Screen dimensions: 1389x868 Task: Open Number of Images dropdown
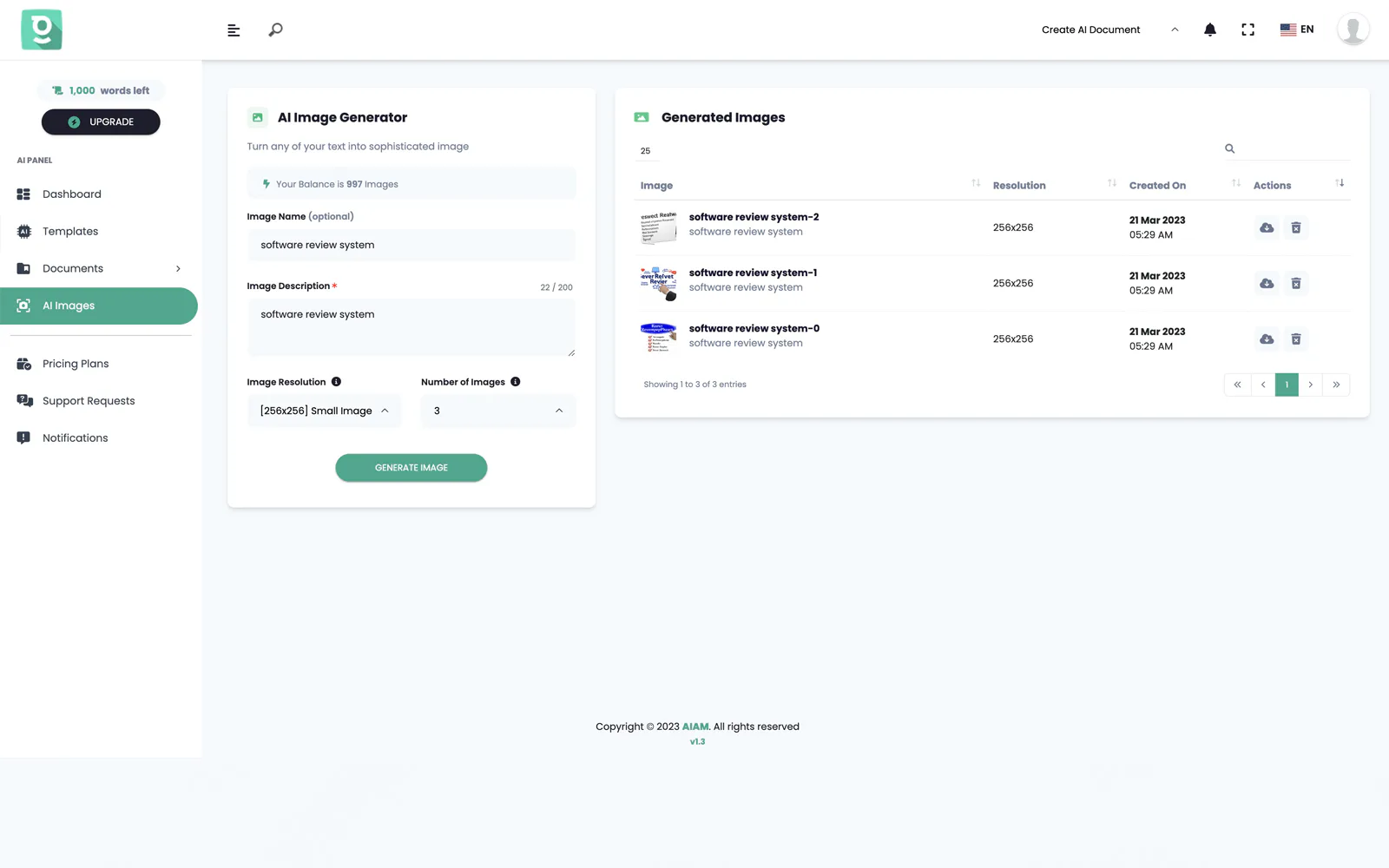[498, 411]
